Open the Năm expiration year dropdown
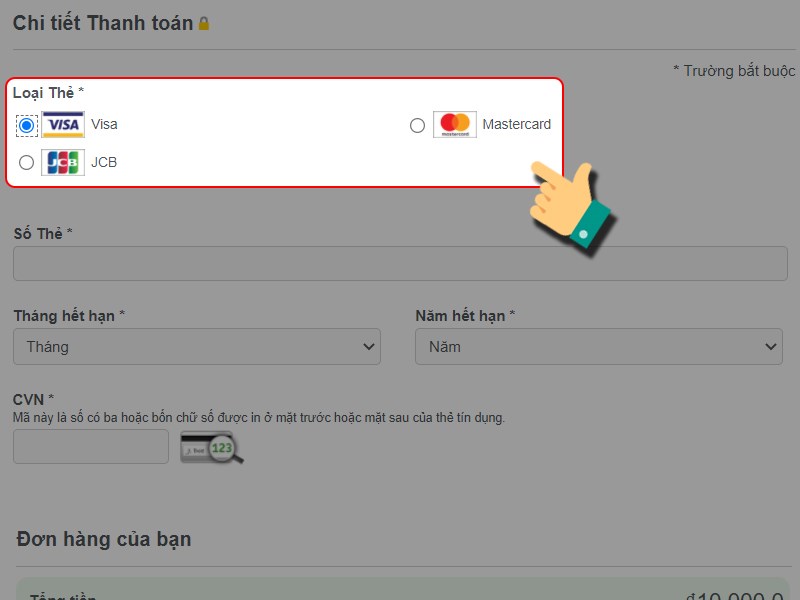The height and width of the screenshot is (600, 800). click(599, 346)
